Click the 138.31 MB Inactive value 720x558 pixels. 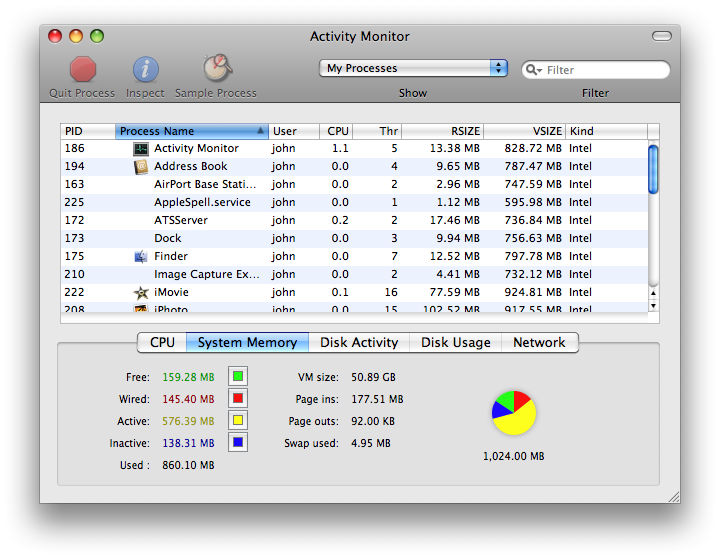(188, 443)
